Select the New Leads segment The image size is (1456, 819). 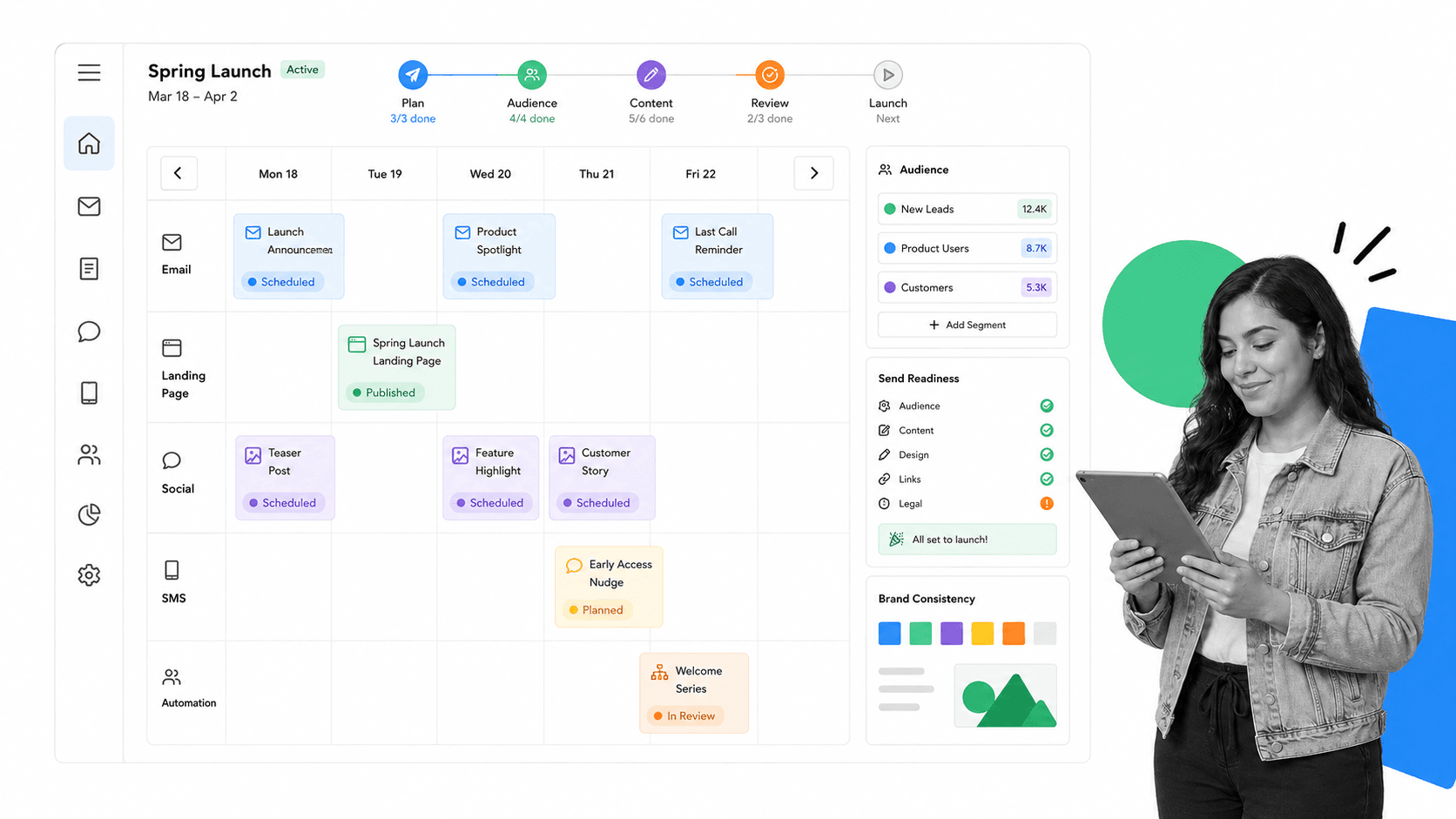tap(967, 209)
